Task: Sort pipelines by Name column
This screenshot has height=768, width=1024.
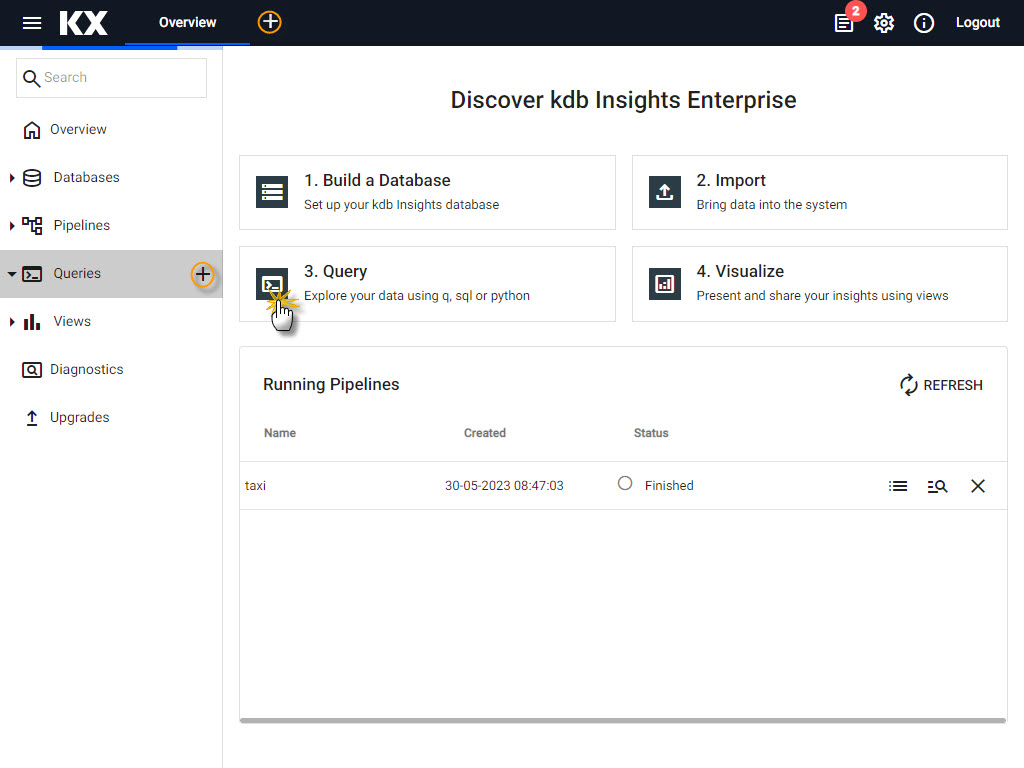Action: coord(280,433)
